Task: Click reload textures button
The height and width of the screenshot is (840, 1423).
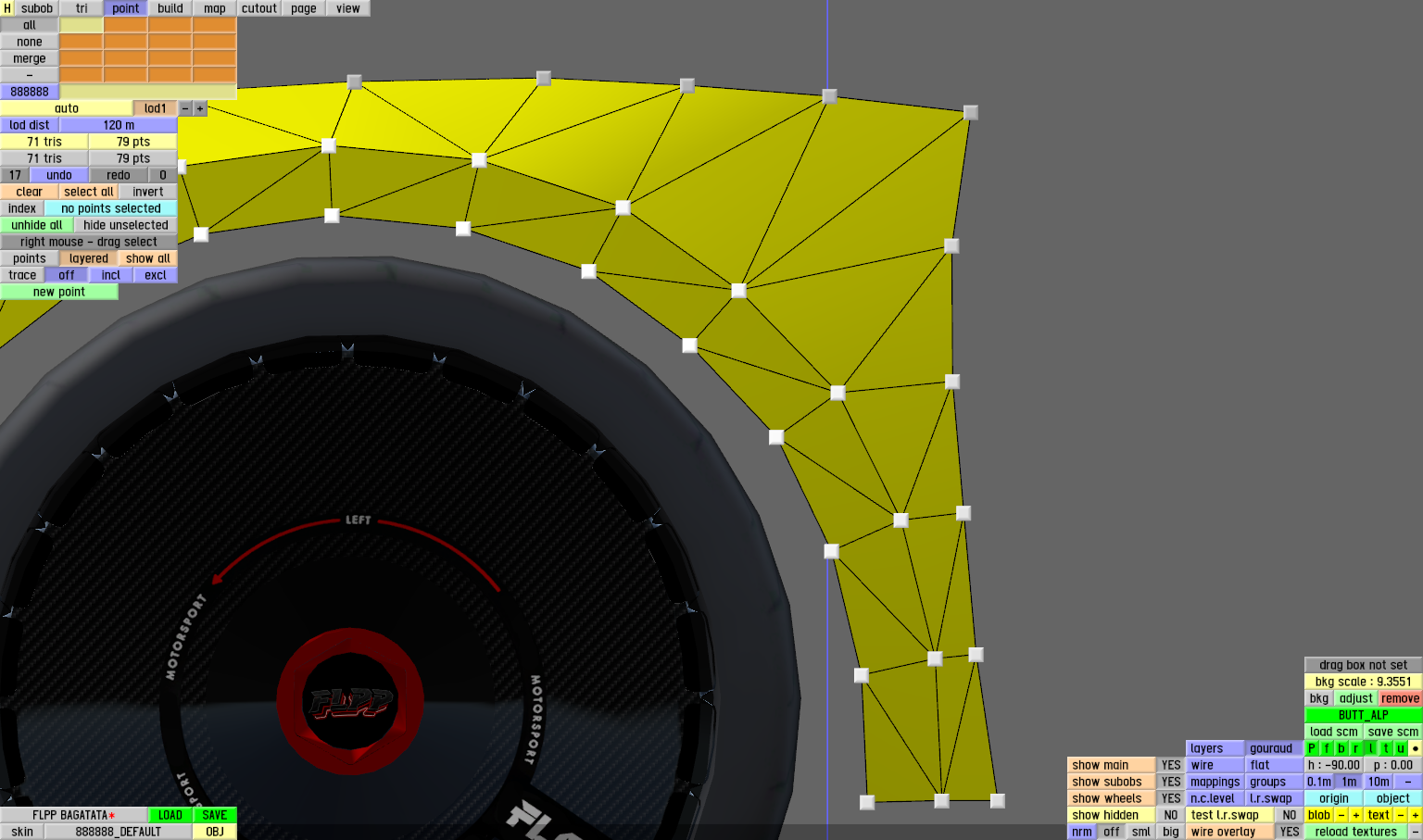Action: (x=1356, y=832)
